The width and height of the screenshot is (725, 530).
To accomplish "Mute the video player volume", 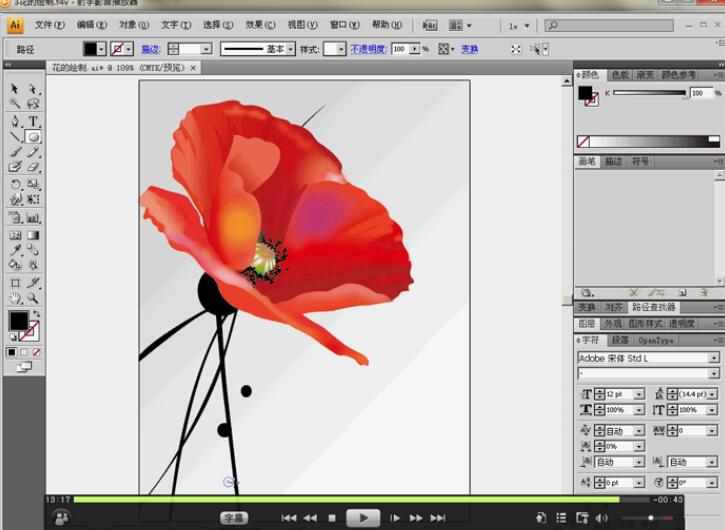I will pos(602,518).
